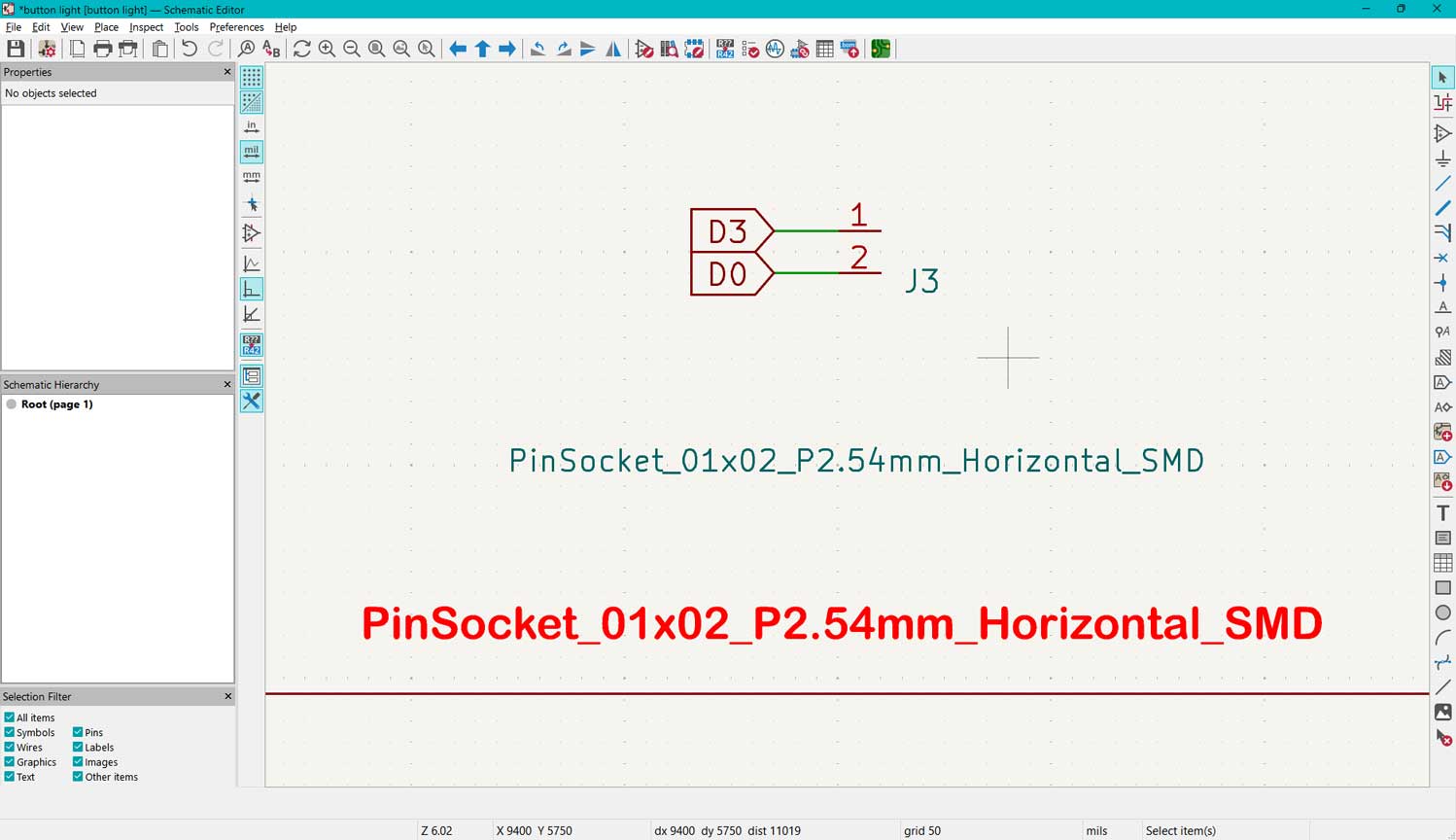The image size is (1456, 840).
Task: Uncheck the Wires selection filter
Action: (10, 747)
